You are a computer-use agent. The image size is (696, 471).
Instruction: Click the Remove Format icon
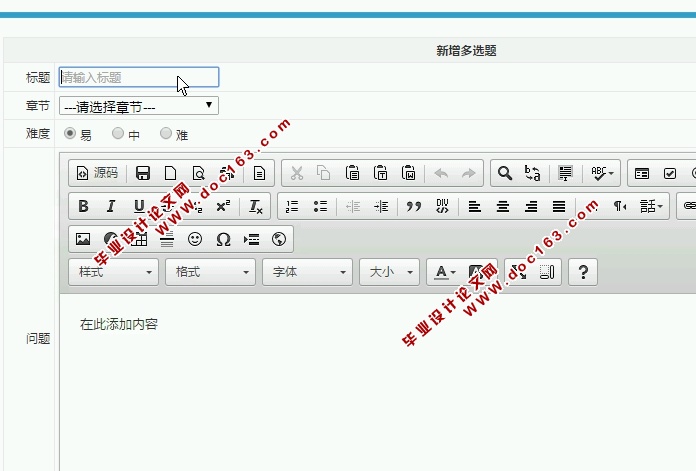pyautogui.click(x=256, y=206)
